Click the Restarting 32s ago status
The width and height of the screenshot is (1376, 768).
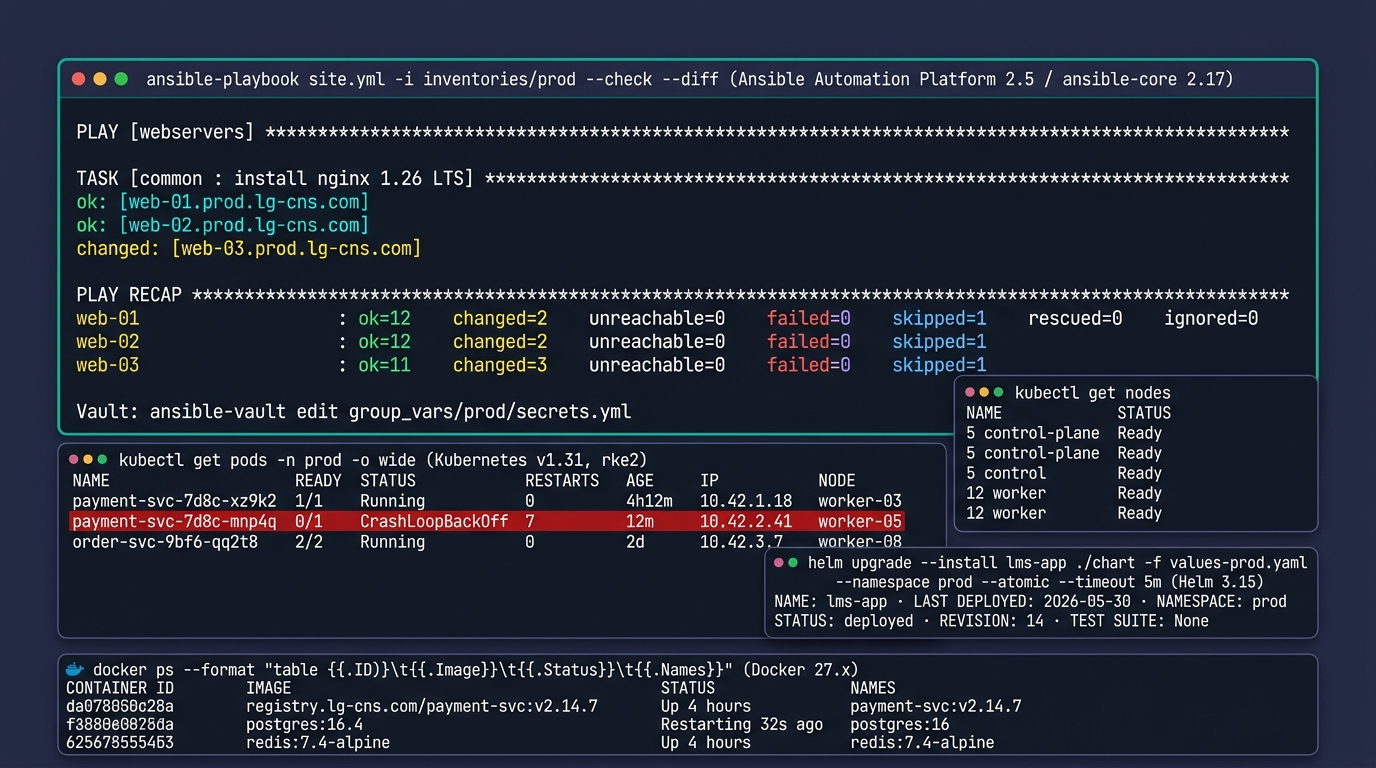(x=742, y=724)
